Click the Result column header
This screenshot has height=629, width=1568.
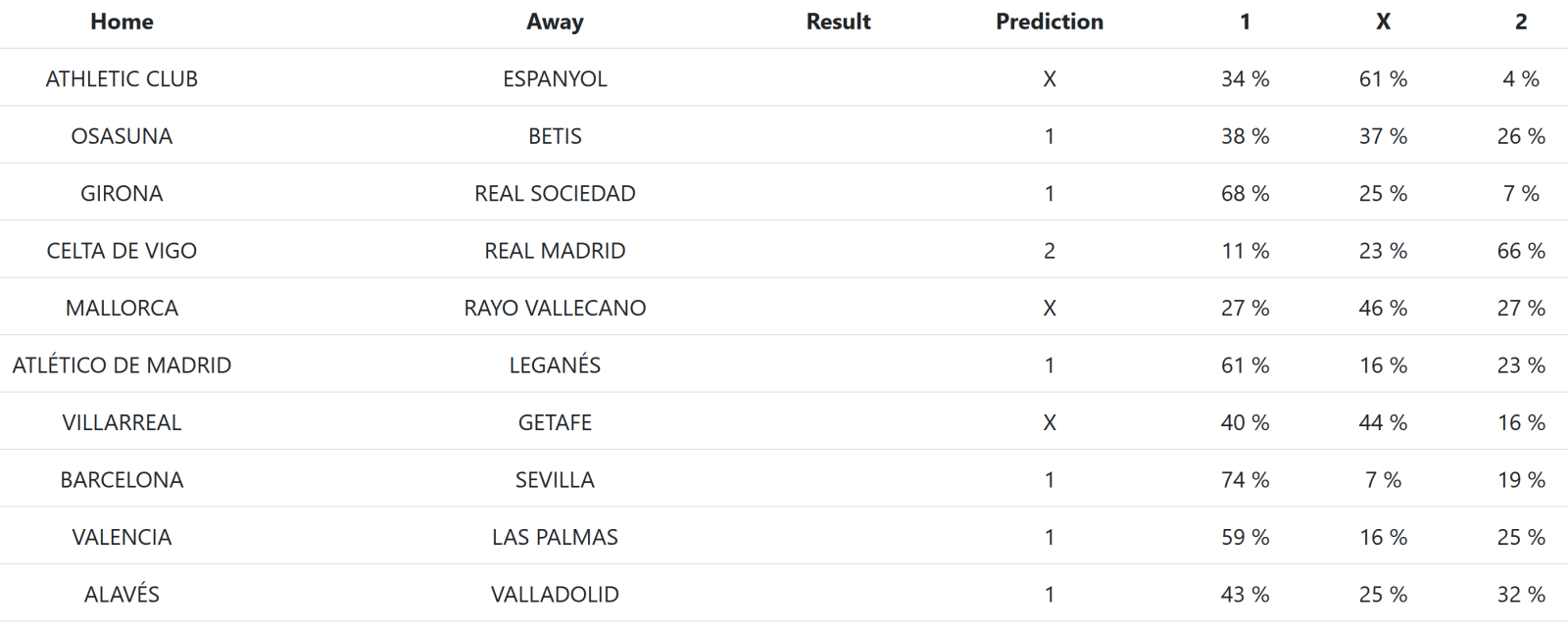tap(838, 22)
